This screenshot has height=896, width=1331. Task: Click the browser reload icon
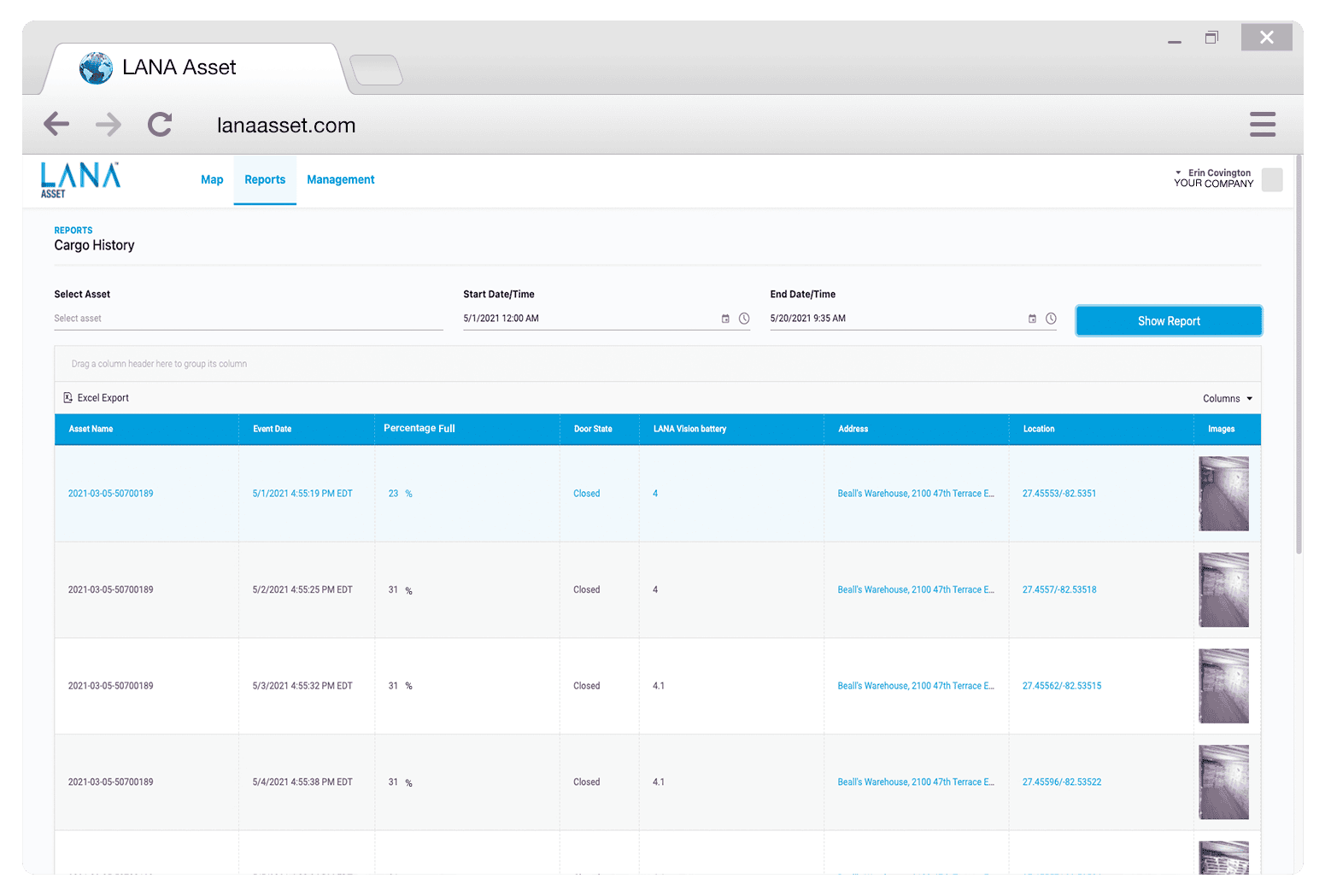click(160, 125)
